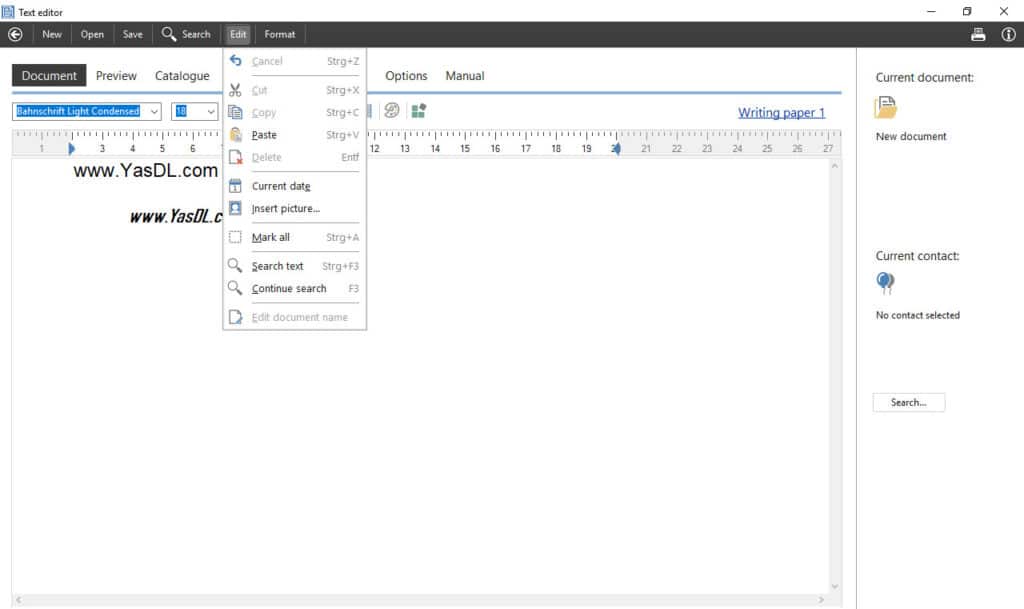
Task: Click the www.YasDL.com first text line
Action: click(x=146, y=170)
